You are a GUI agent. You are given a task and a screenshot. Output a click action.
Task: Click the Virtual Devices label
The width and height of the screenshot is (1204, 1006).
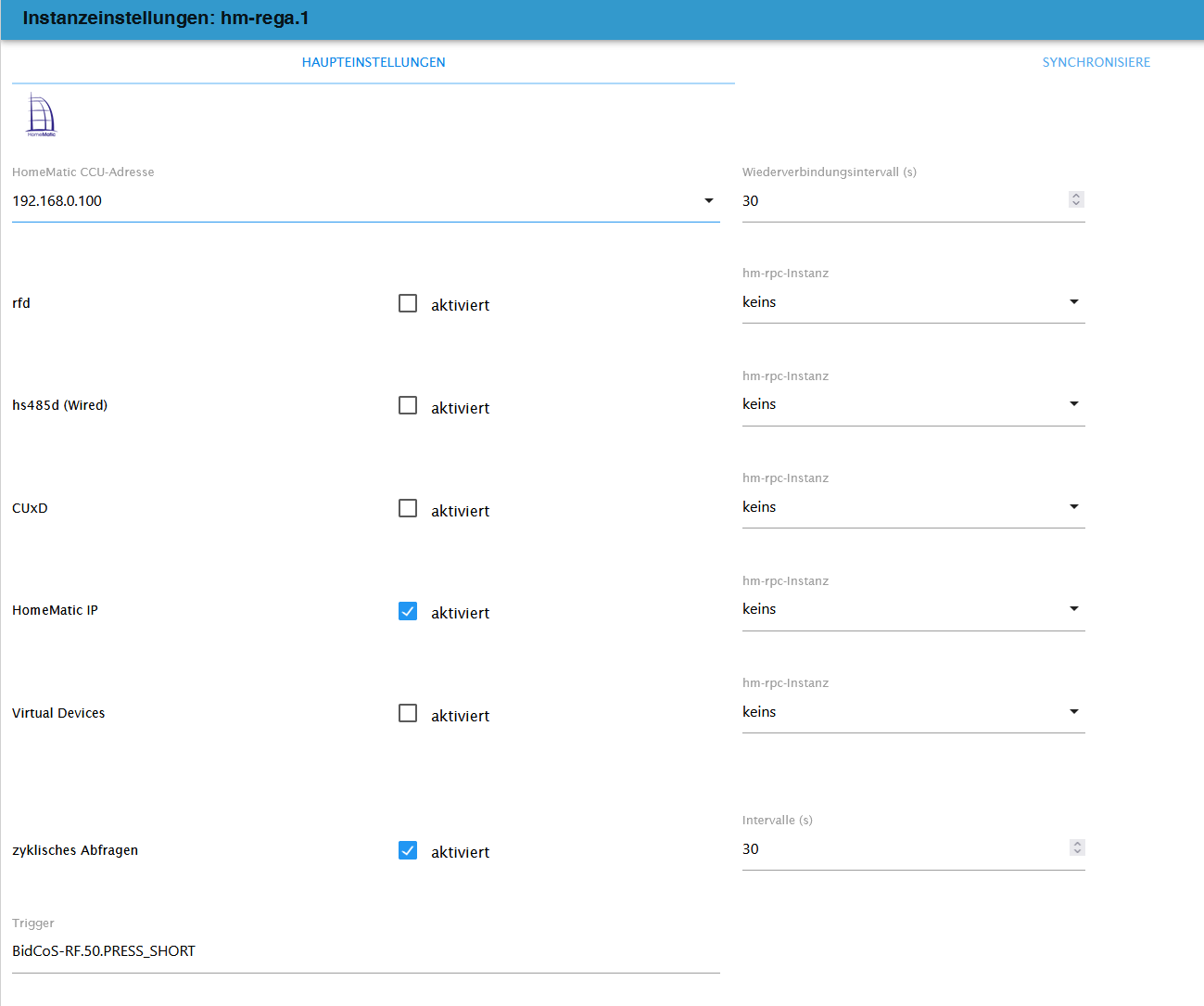click(58, 713)
